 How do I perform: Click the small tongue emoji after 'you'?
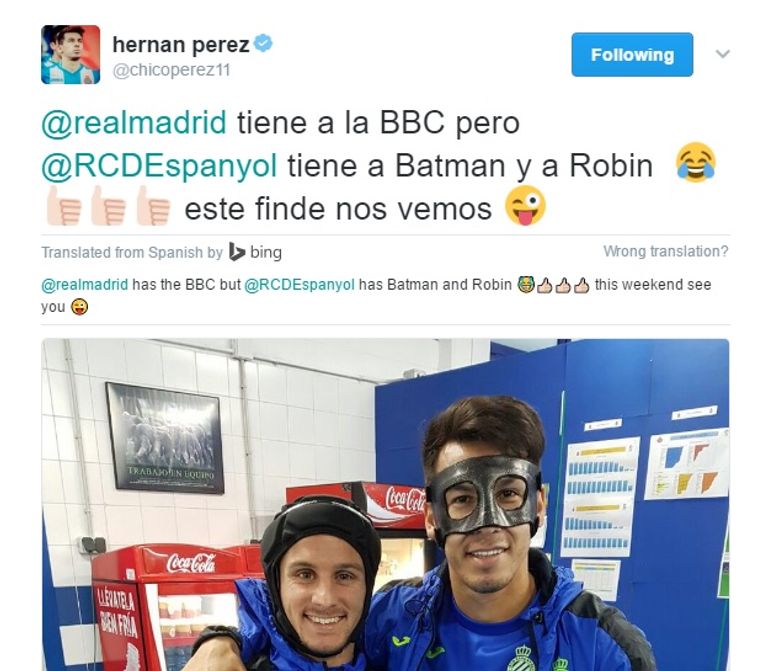(79, 307)
